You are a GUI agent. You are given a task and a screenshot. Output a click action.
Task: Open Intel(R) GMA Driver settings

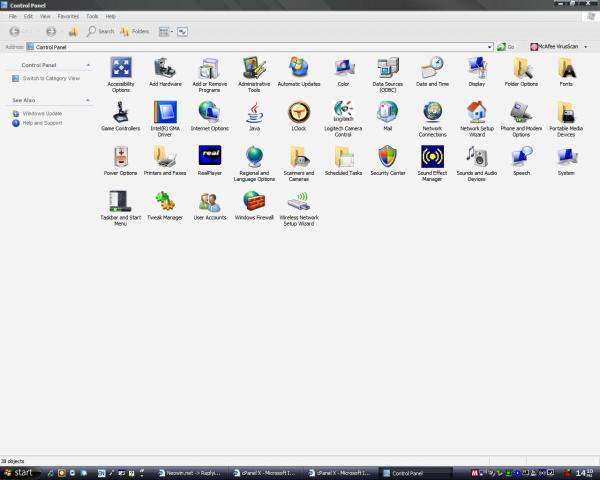[x=165, y=119]
